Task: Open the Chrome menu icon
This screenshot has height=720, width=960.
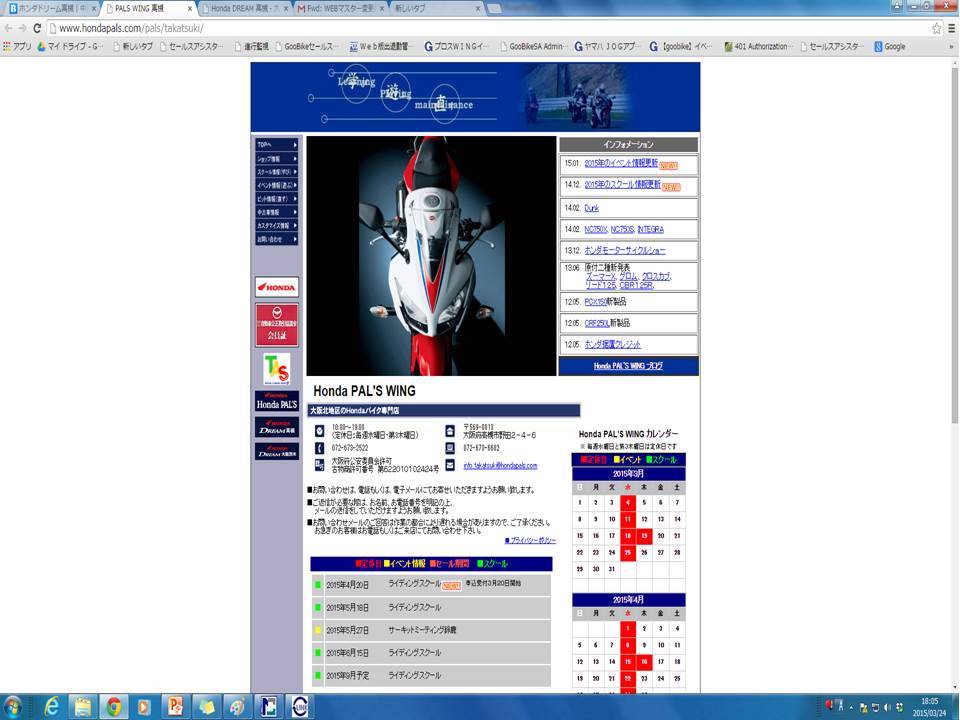Action: coord(952,28)
